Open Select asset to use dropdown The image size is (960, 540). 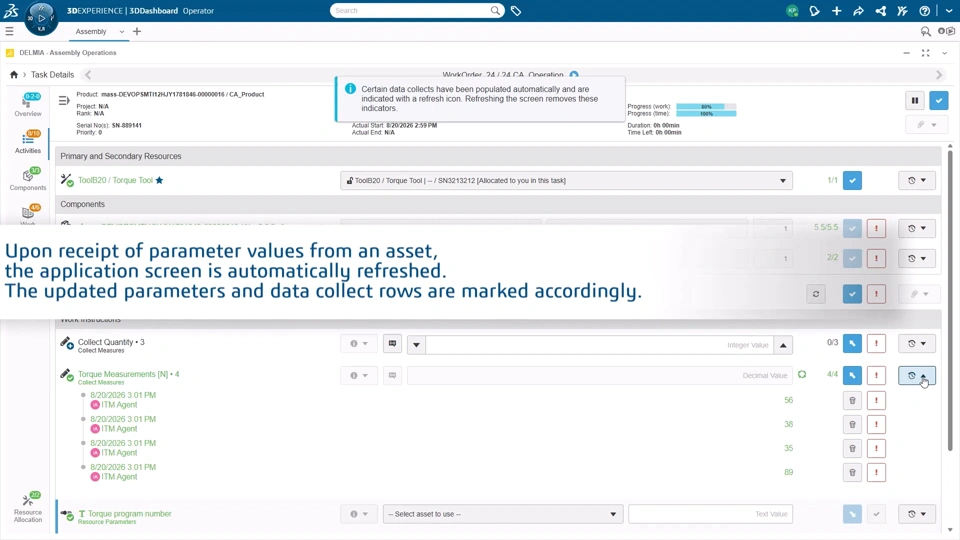(503, 514)
